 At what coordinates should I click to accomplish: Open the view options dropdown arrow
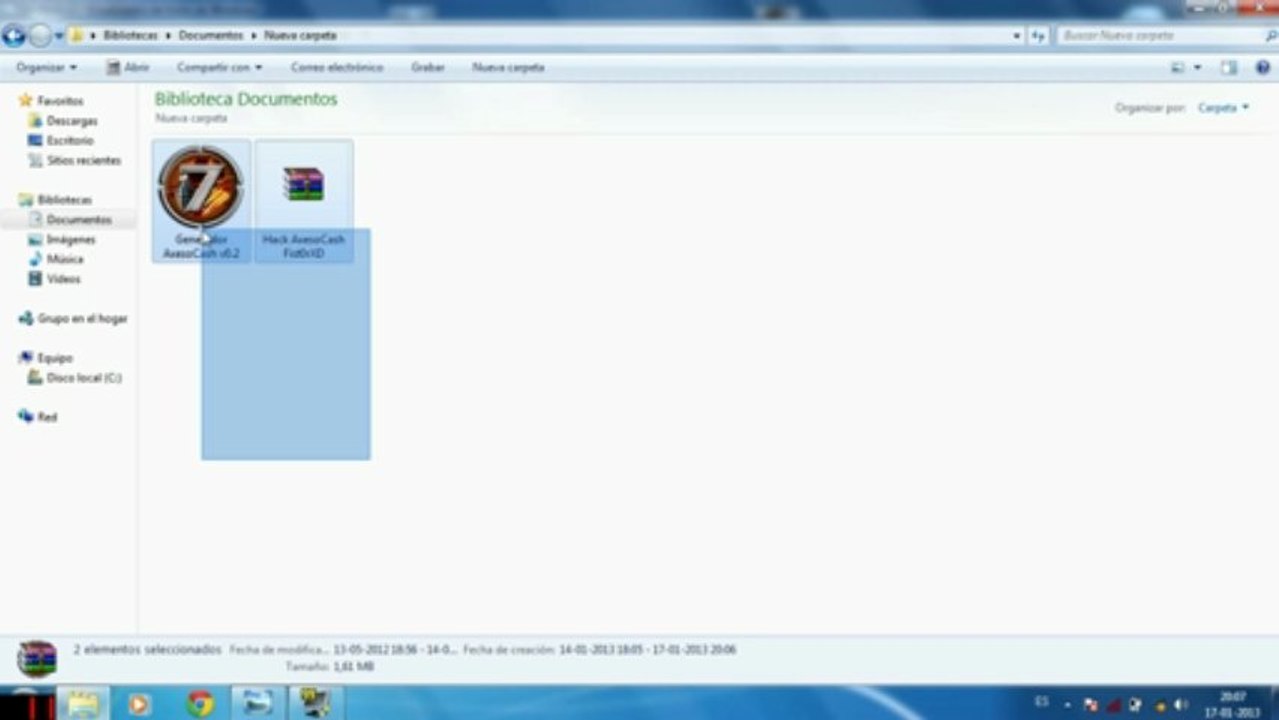pos(1198,67)
